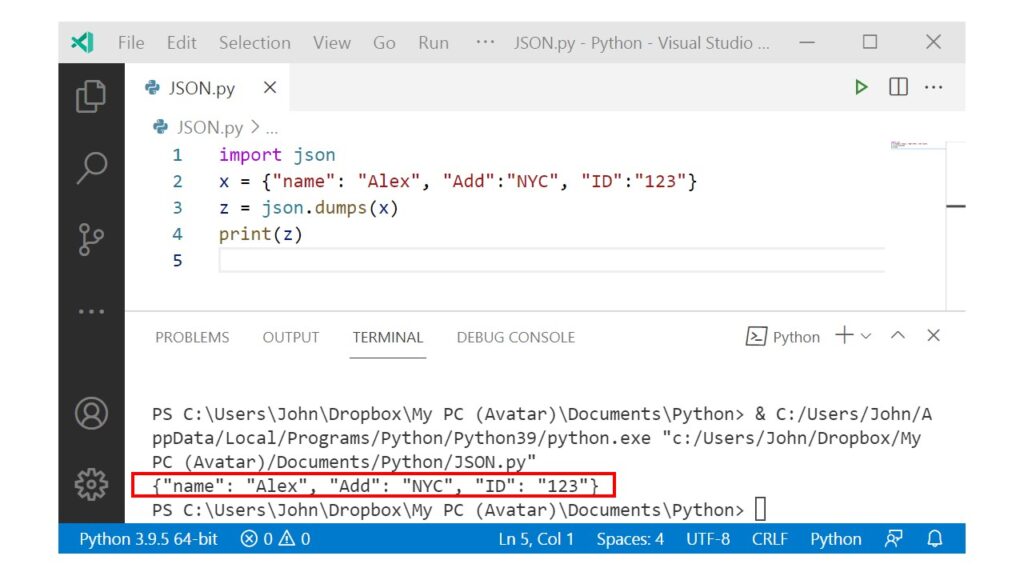Click Ln 5, Col 1 in status bar
1024x576 pixels.
(x=536, y=539)
